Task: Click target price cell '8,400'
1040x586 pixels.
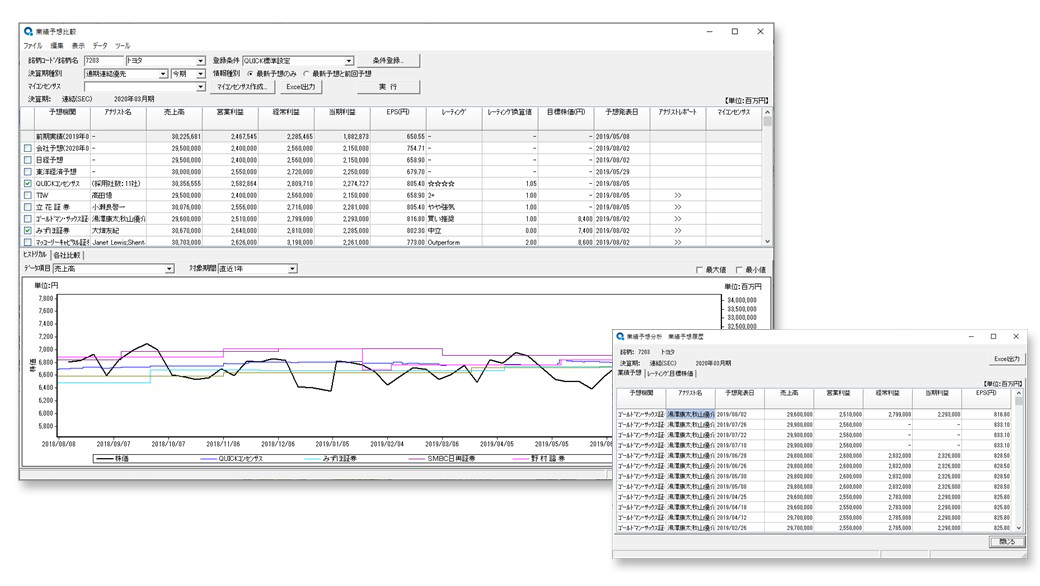Action: tap(566, 219)
